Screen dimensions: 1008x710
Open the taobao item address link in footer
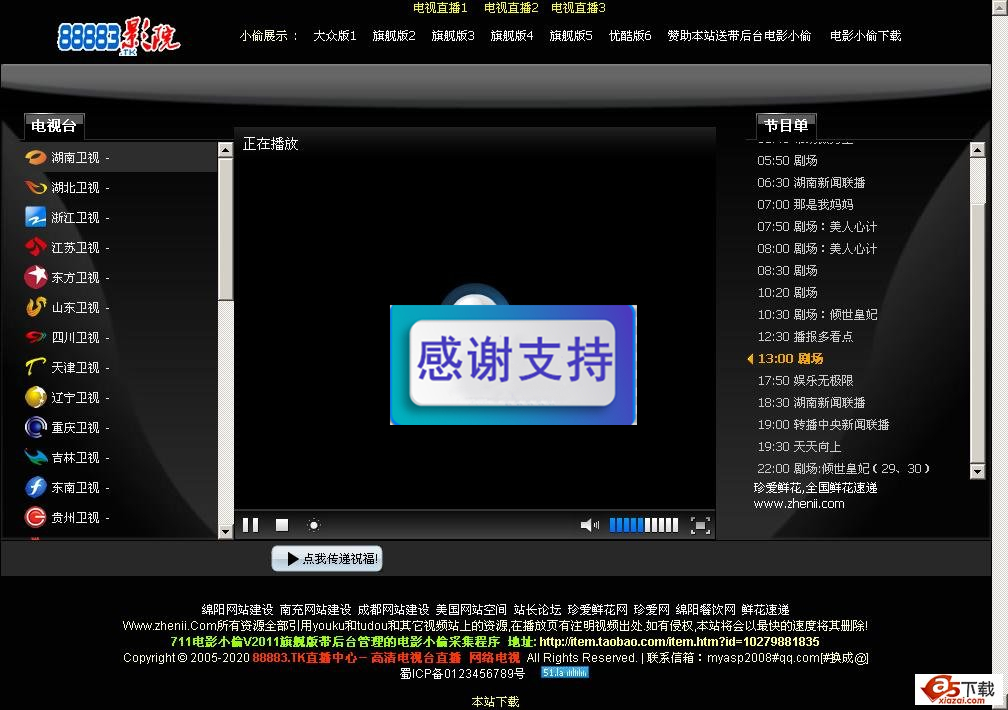pos(680,641)
